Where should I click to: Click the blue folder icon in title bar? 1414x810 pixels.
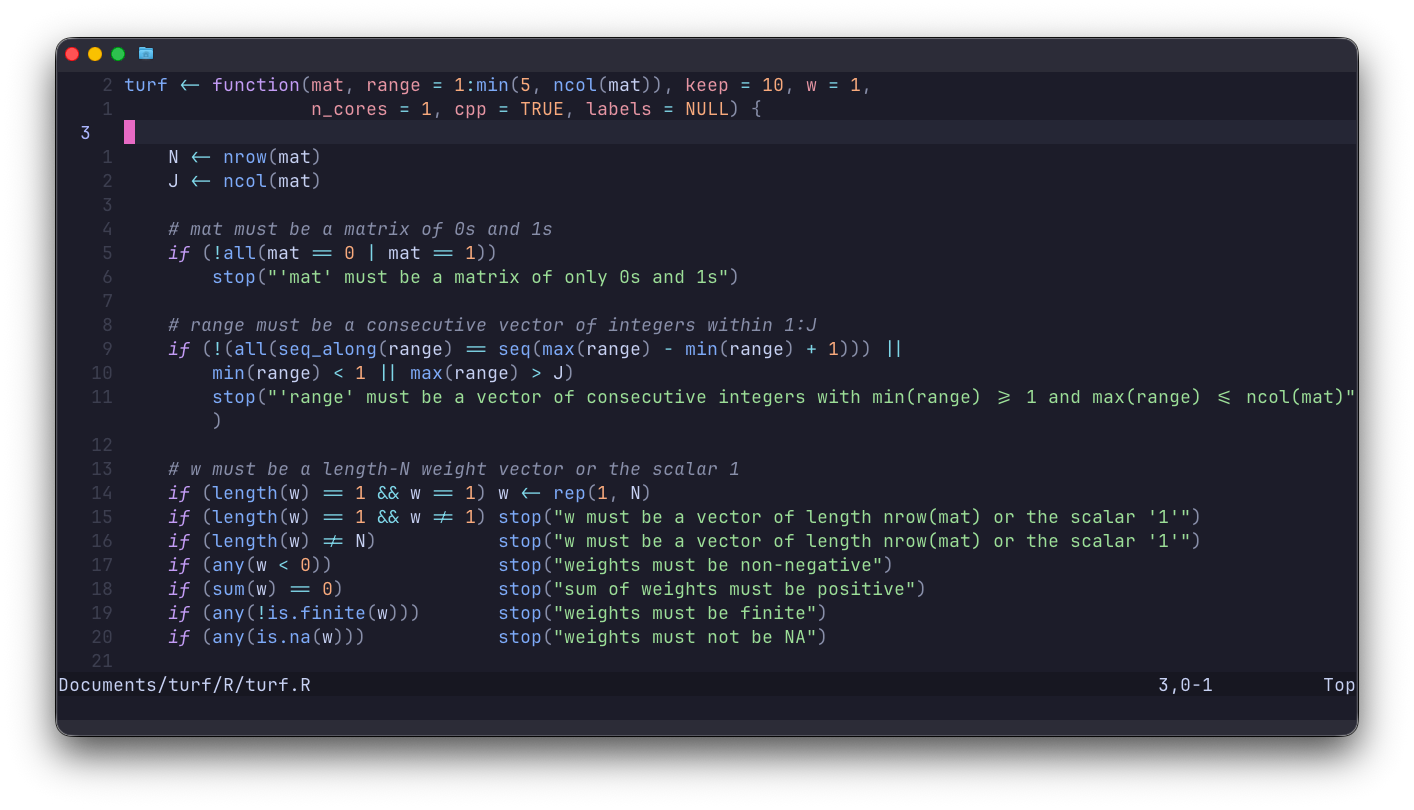pos(146,53)
